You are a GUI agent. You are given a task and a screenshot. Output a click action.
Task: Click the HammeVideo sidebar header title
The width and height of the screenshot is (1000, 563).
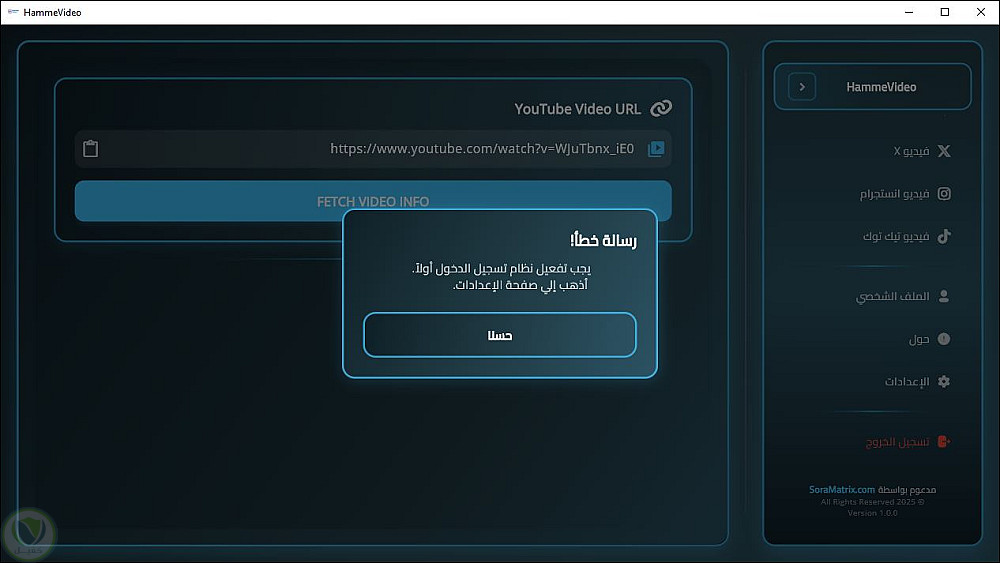[x=881, y=87]
